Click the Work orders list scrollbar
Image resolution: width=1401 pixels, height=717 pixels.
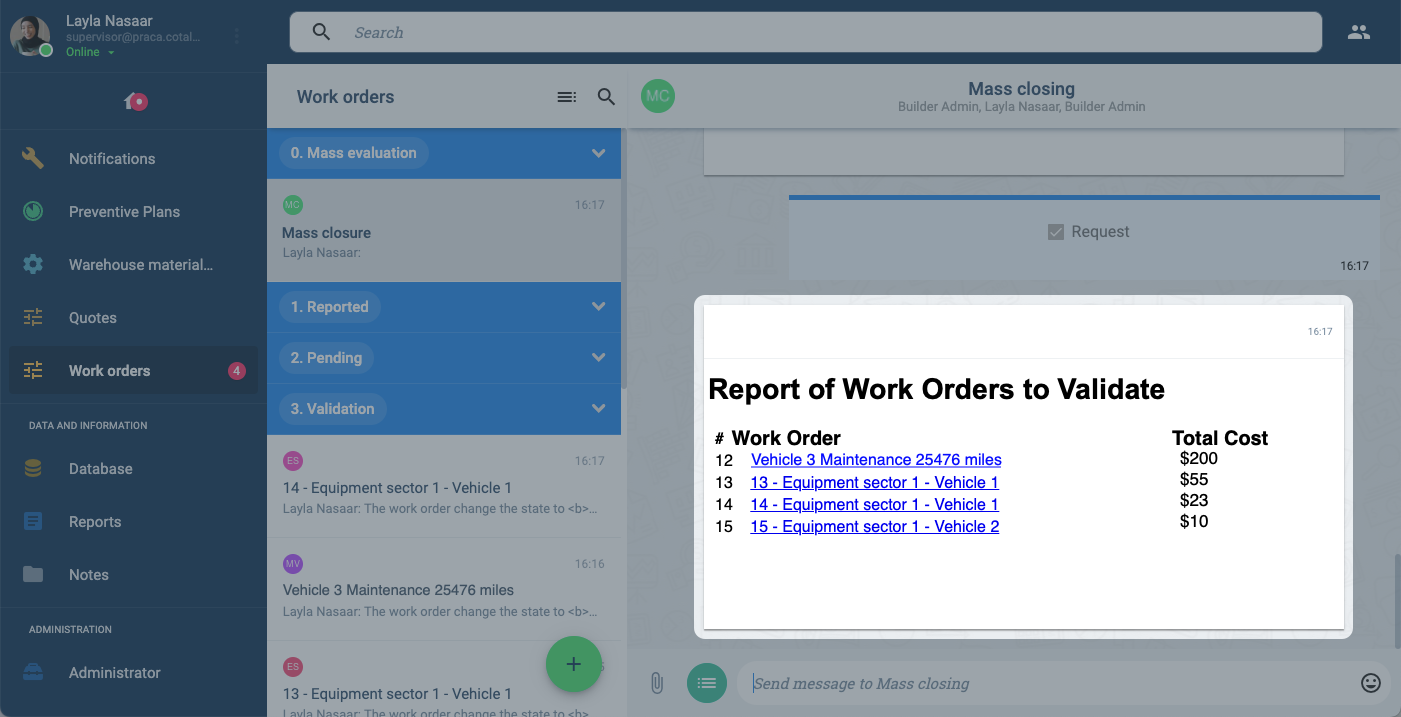coord(624,260)
